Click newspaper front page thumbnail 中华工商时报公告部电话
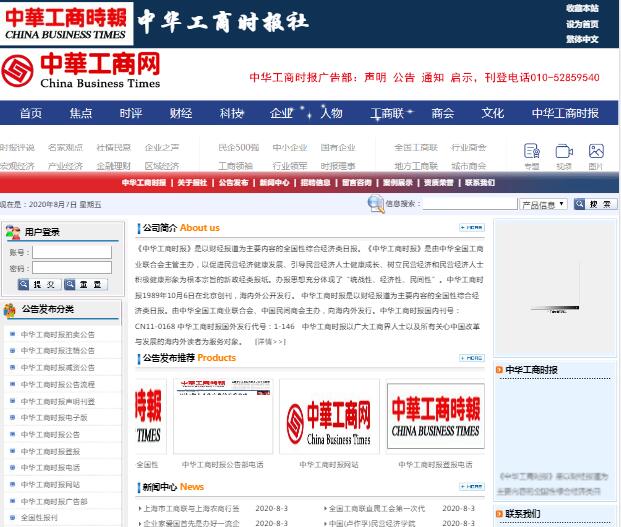 tap(223, 416)
